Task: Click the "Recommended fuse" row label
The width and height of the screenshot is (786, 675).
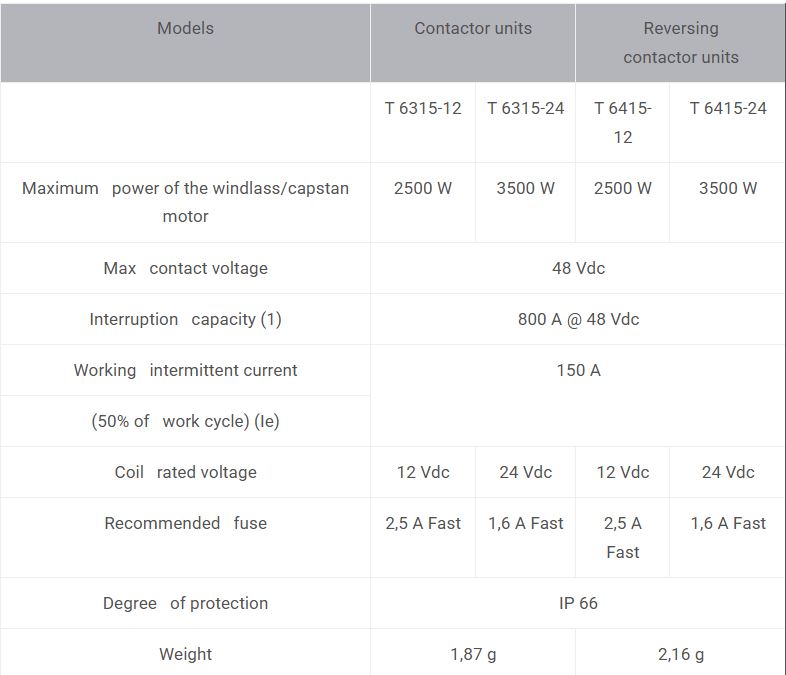Action: click(x=185, y=523)
